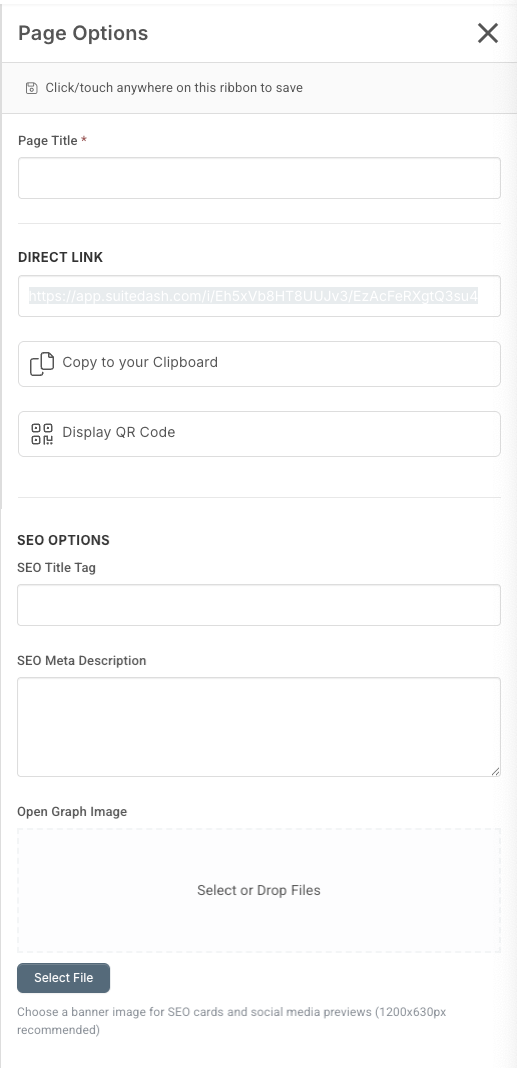Click the Select or Drop Files area
Image resolution: width=517 pixels, height=1068 pixels.
(259, 890)
